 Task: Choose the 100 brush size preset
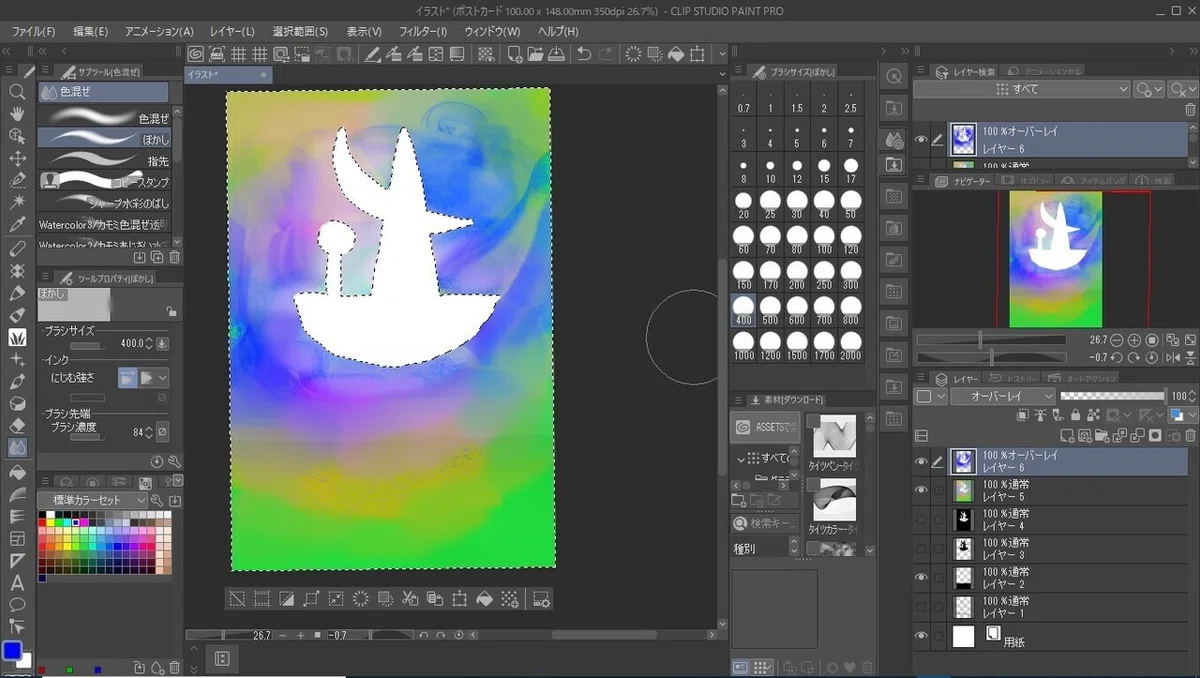click(x=824, y=240)
